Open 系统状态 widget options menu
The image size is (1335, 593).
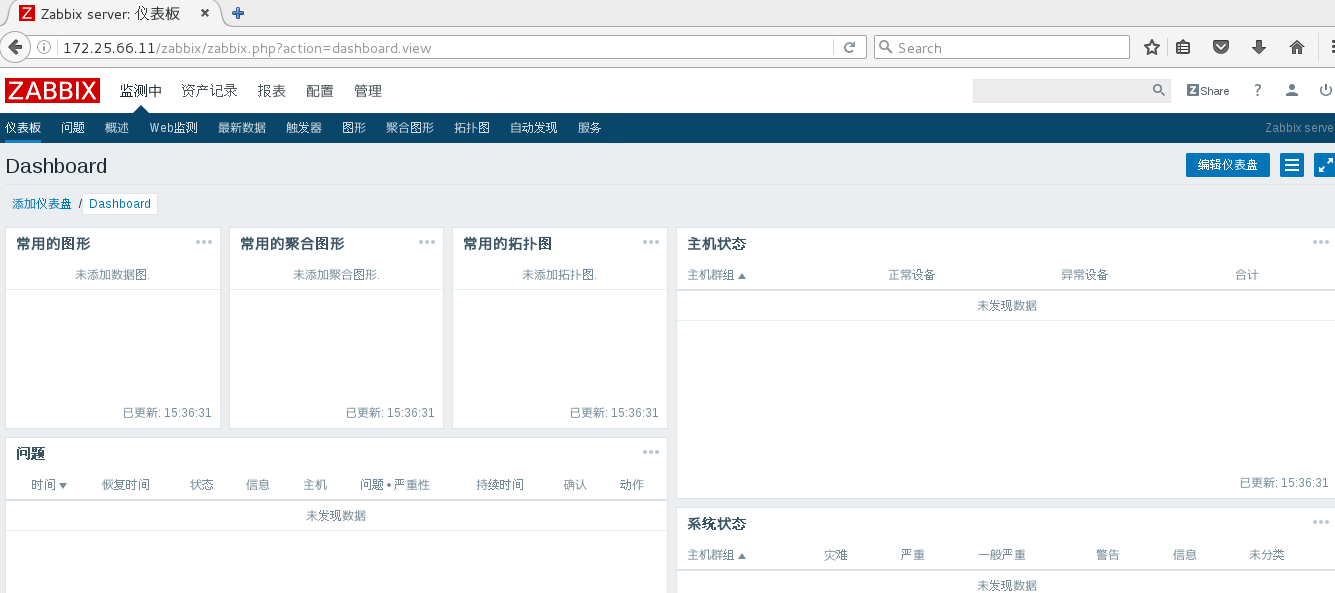click(x=1321, y=522)
